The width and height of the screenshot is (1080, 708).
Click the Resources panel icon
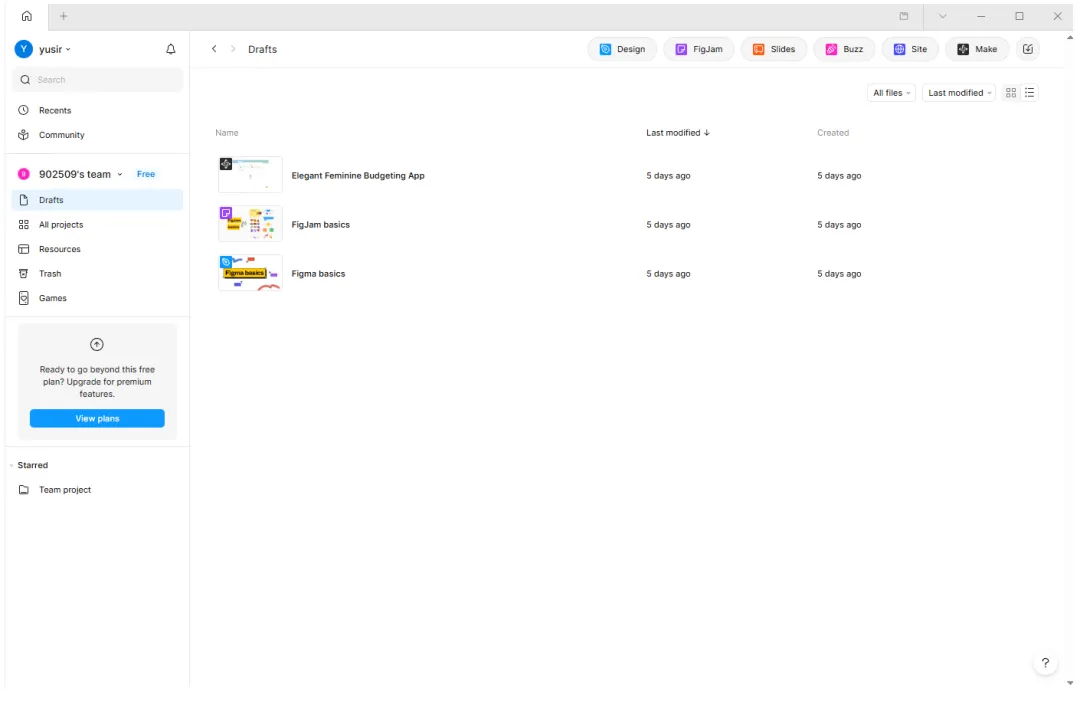[x=23, y=249]
